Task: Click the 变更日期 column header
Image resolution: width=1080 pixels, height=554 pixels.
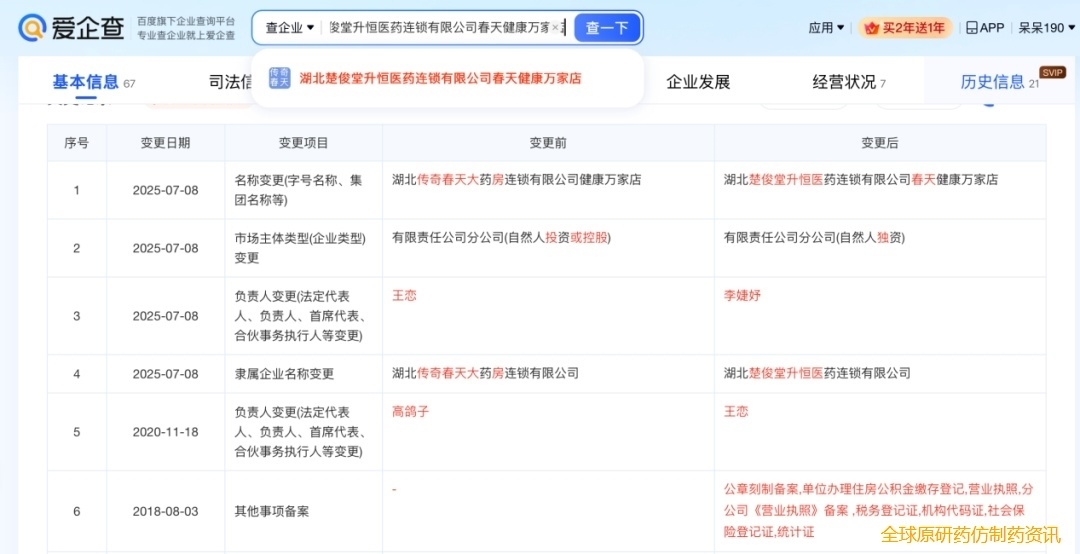Action: pos(165,143)
